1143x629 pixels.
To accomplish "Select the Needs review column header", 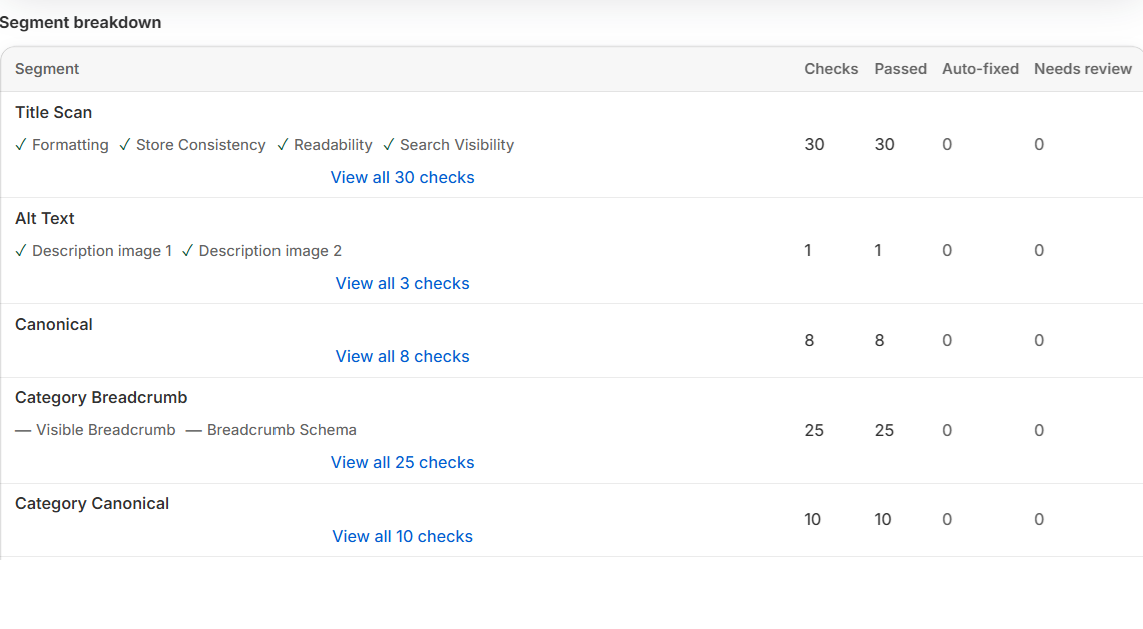I will coord(1082,69).
